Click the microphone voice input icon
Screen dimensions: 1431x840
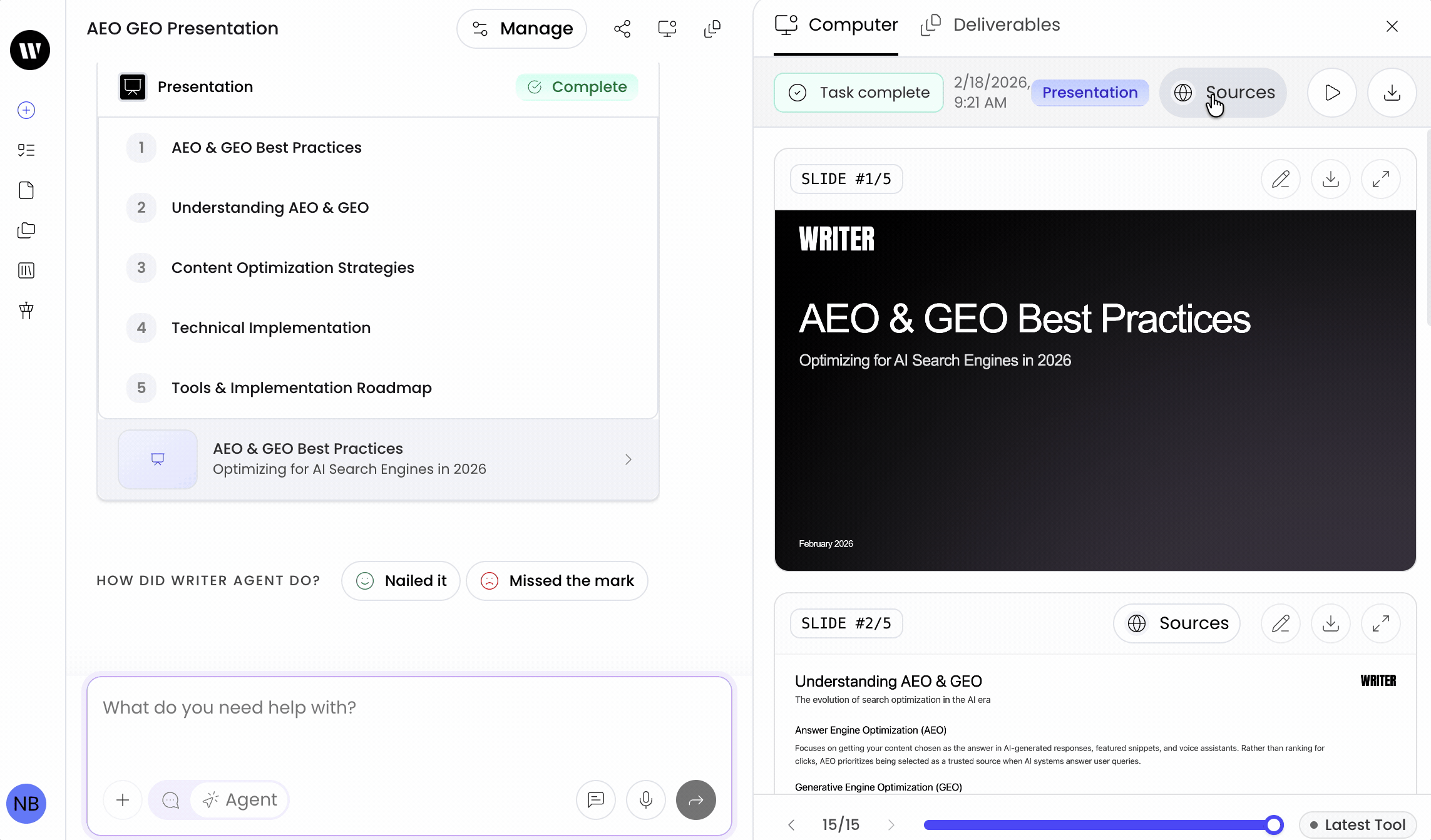[645, 799]
